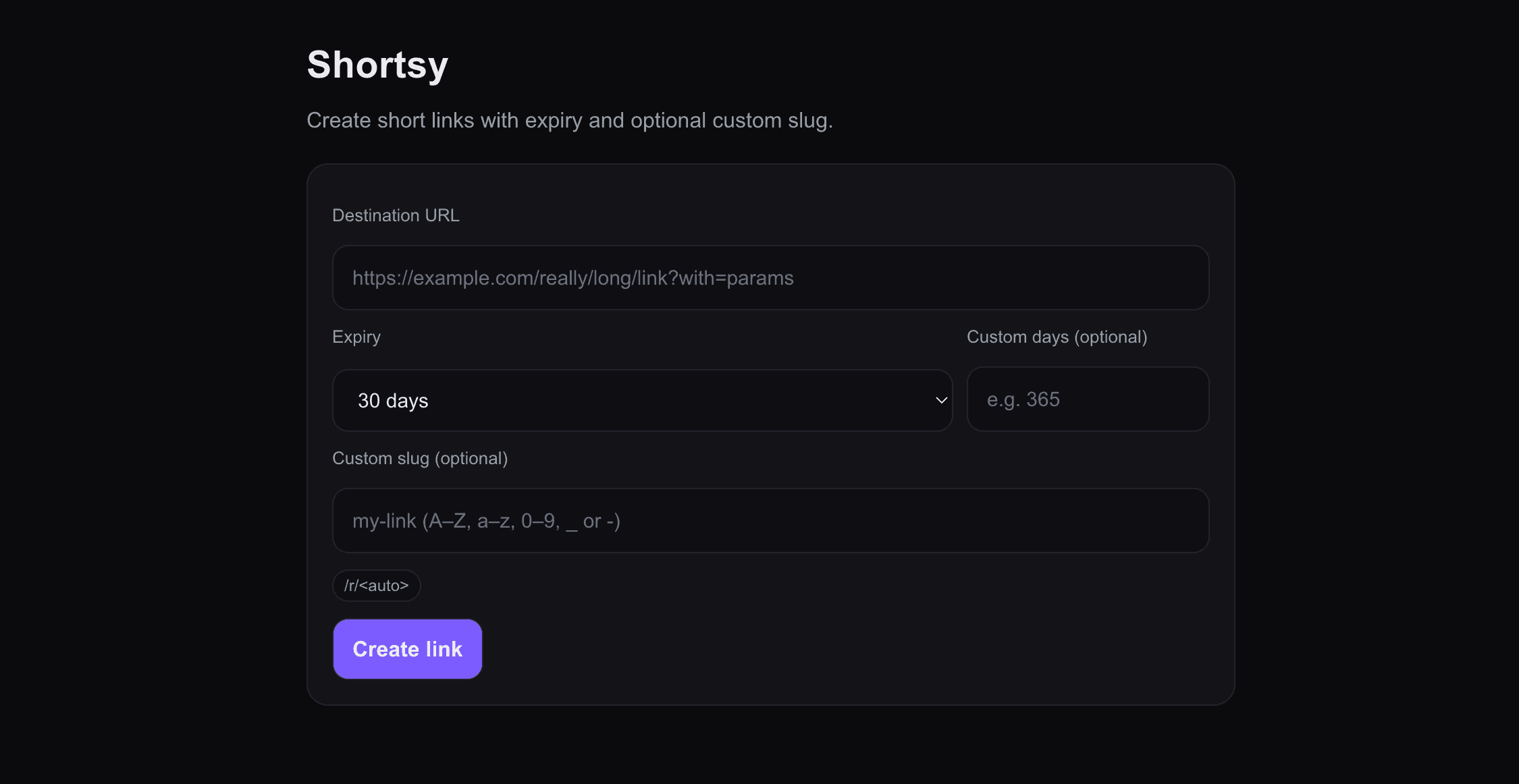The image size is (1519, 784).
Task: Click the subtitle about short links with expiry
Action: 569,120
